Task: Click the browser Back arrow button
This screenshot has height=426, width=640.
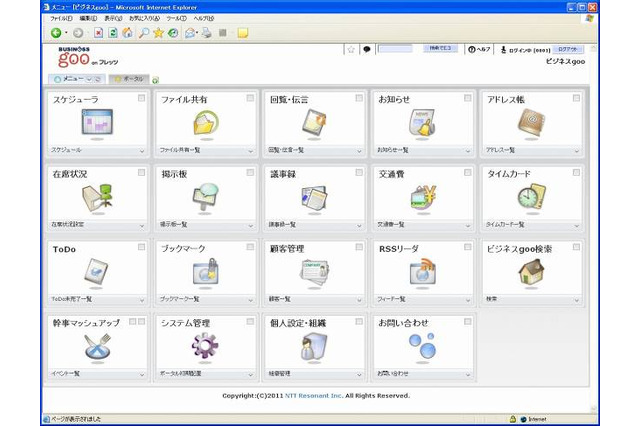Action: (x=56, y=33)
